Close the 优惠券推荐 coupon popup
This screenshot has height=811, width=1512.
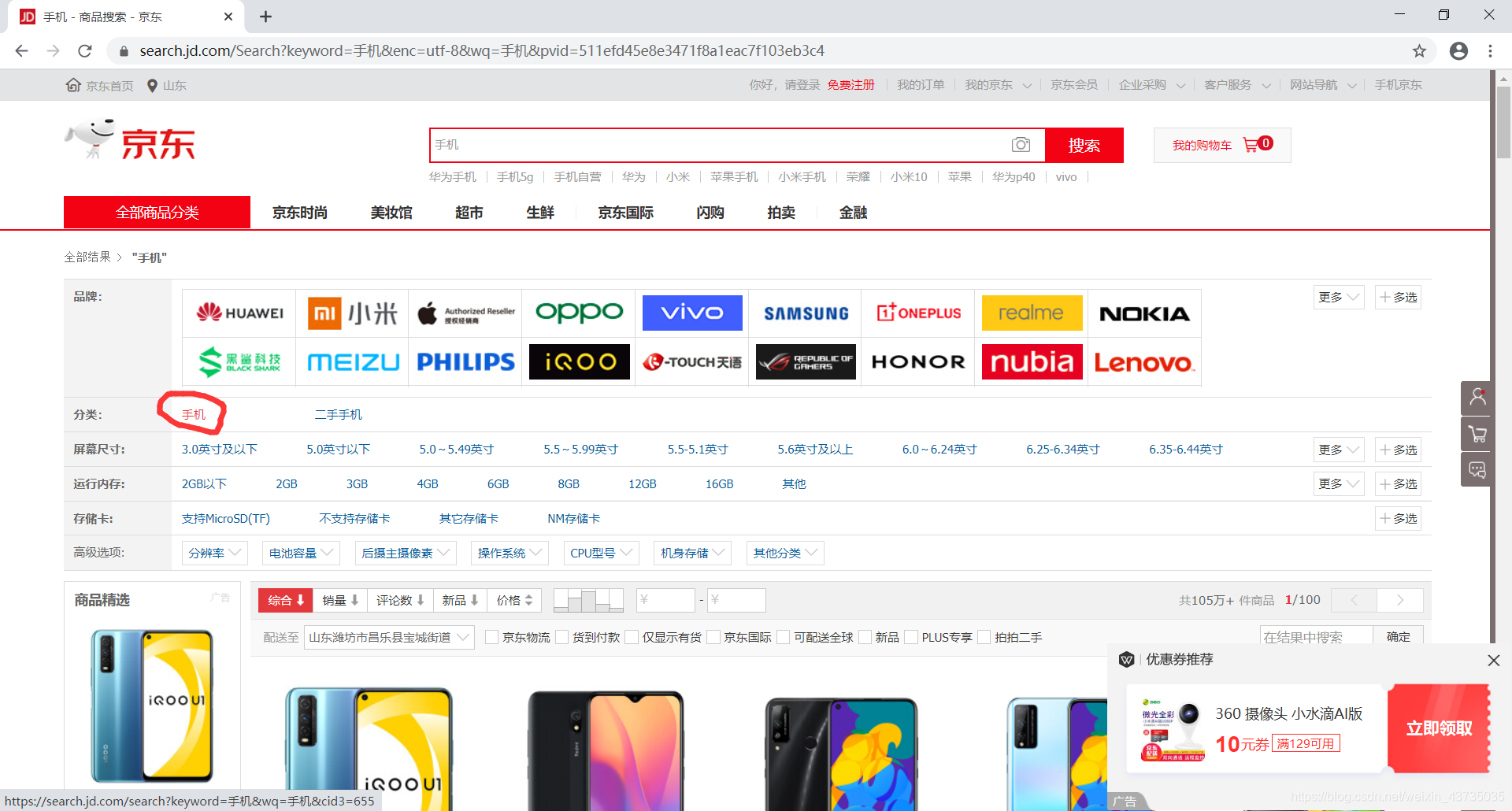coord(1493,660)
